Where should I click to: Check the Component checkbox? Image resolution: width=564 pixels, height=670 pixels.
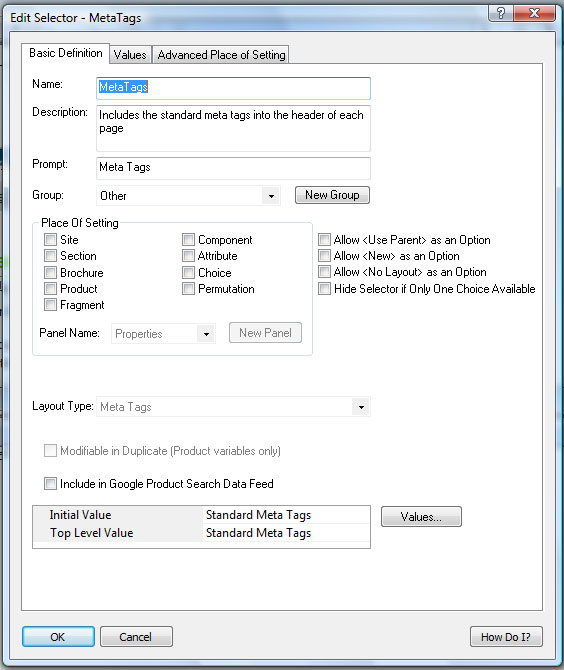[x=188, y=240]
